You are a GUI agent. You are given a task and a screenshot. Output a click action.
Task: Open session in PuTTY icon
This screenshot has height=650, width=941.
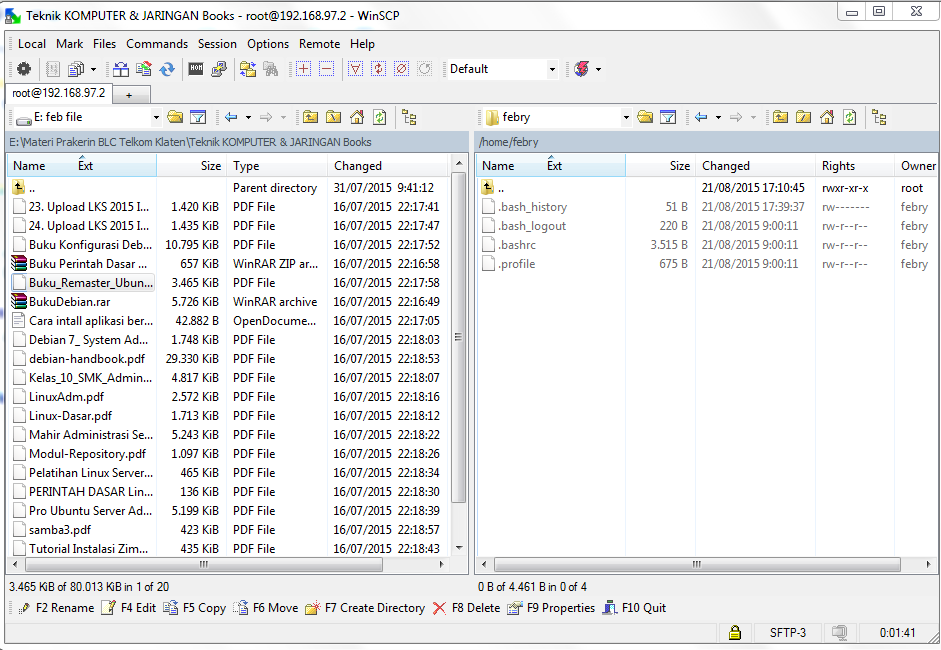(x=219, y=69)
